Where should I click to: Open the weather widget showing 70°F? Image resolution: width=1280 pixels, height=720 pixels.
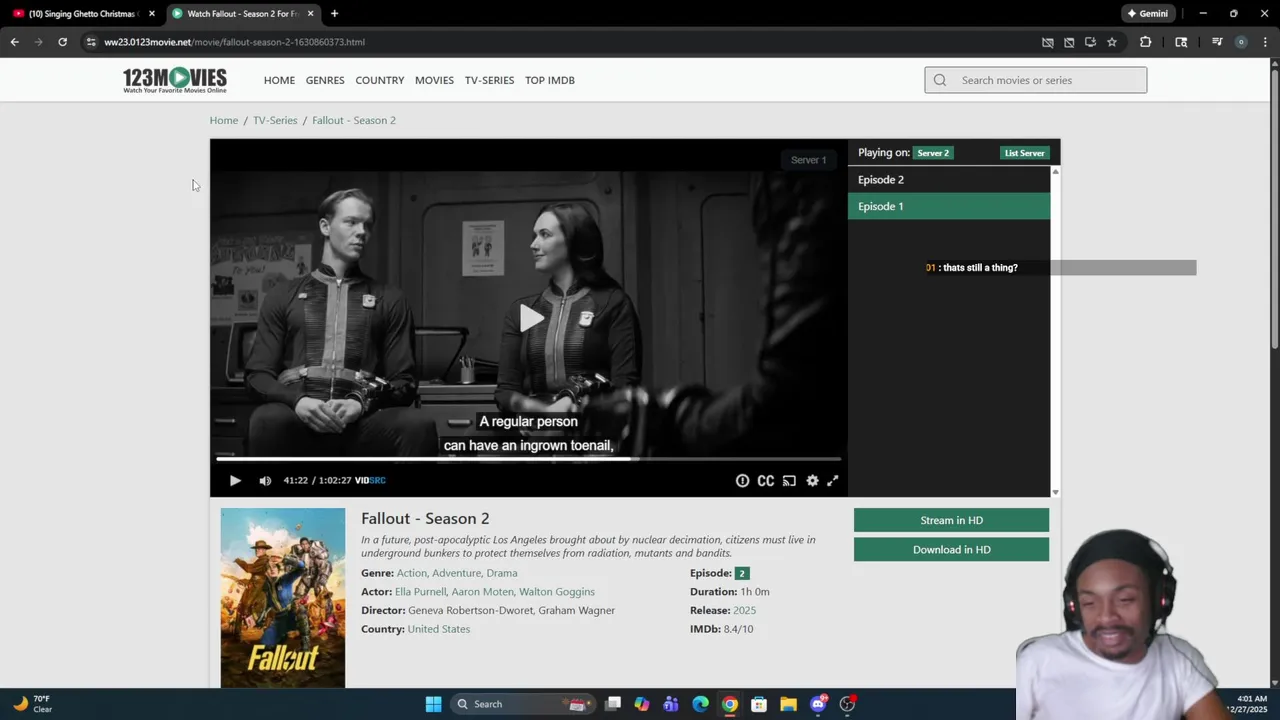pyautogui.click(x=31, y=704)
